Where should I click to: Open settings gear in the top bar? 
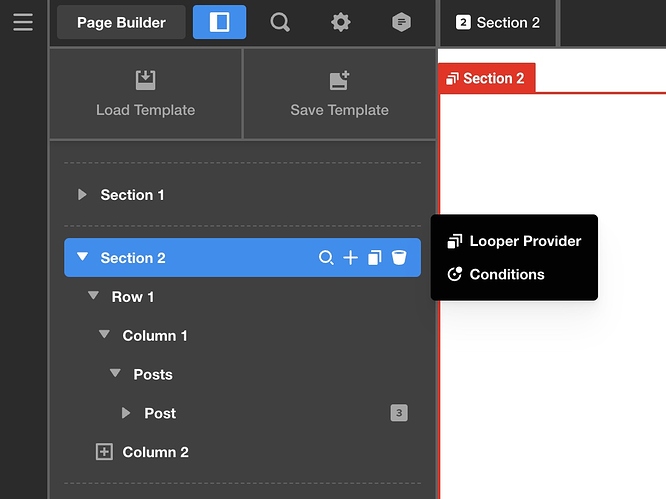tap(341, 22)
